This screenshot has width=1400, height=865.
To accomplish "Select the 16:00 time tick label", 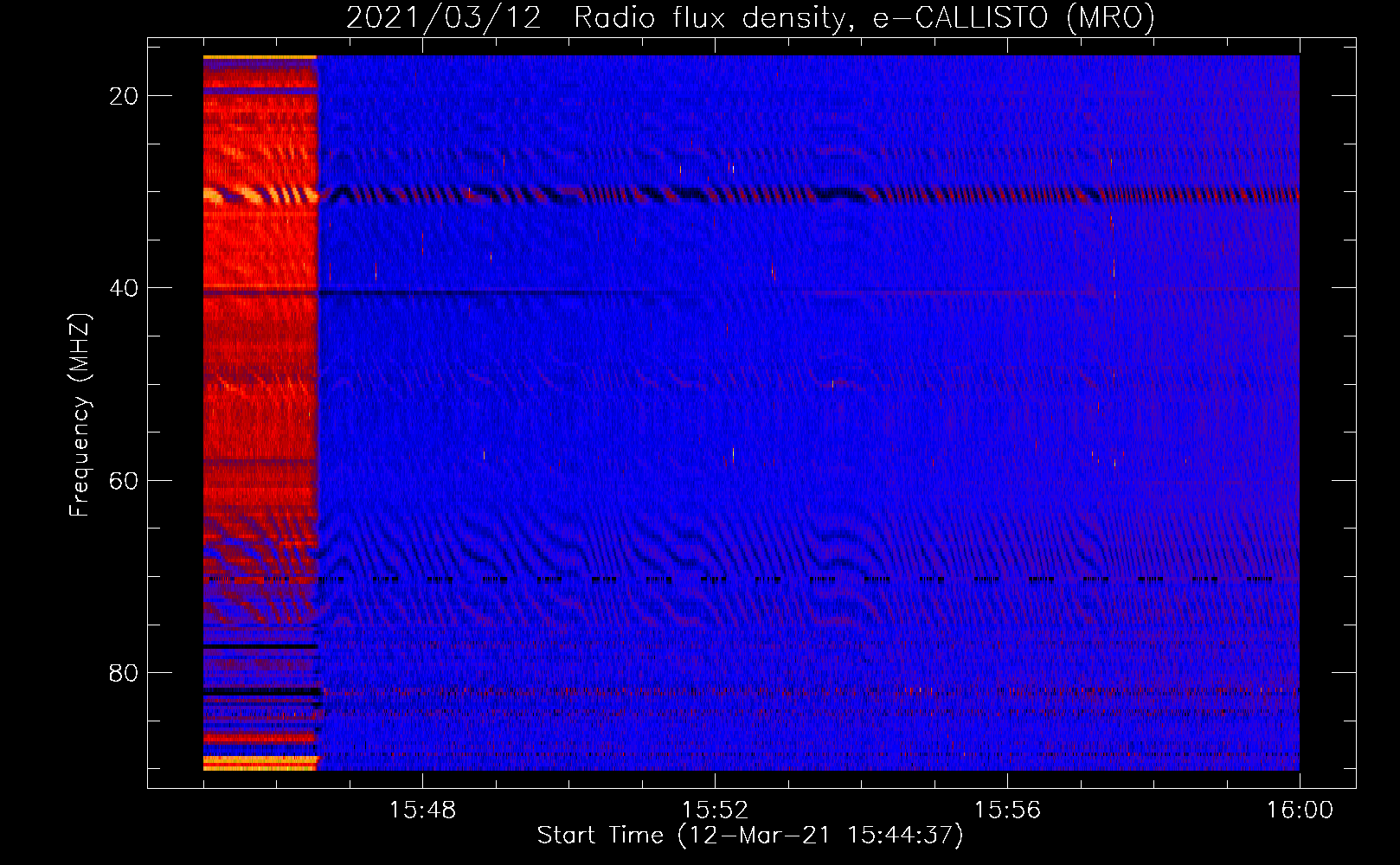I will (x=1300, y=811).
